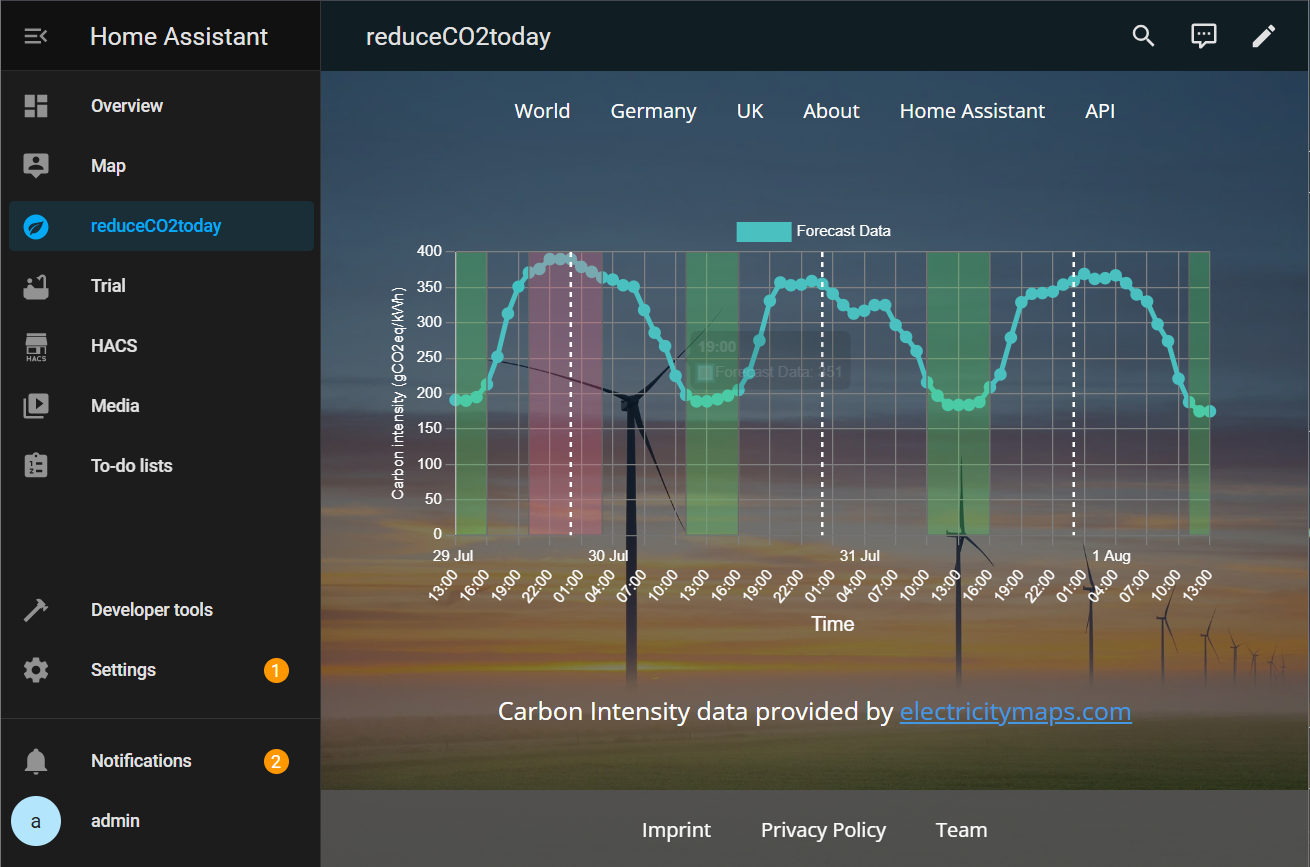Click the Developer tools hammer icon
This screenshot has width=1310, height=867.
tap(36, 610)
